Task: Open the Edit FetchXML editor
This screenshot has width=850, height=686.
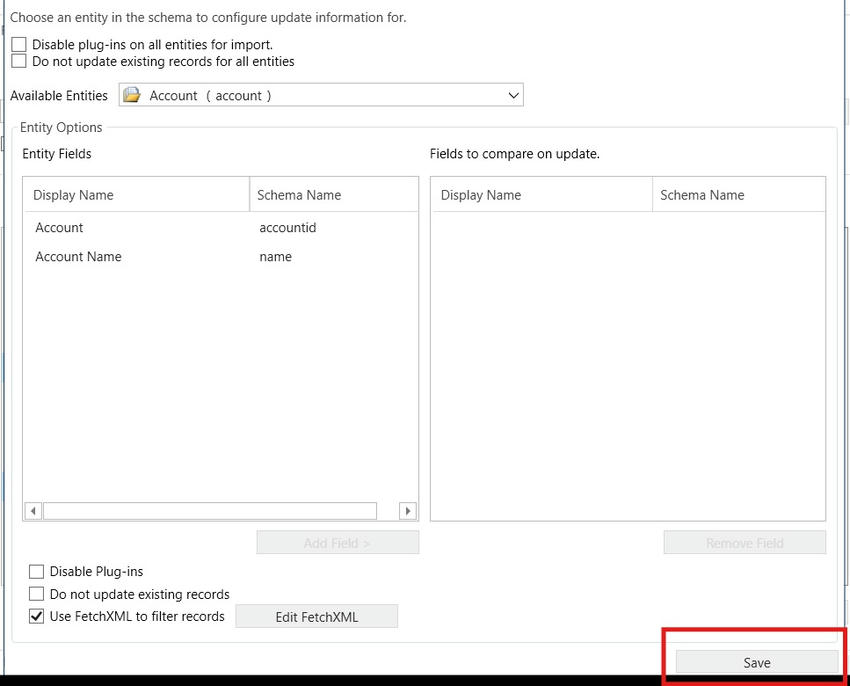Action: [x=317, y=617]
